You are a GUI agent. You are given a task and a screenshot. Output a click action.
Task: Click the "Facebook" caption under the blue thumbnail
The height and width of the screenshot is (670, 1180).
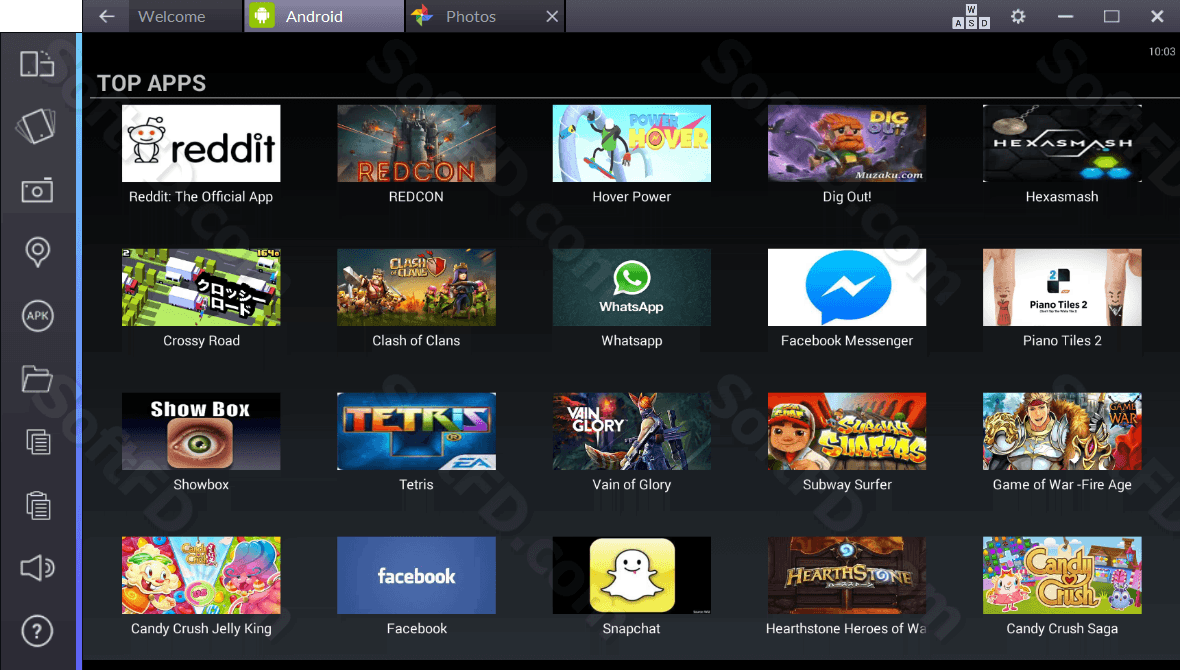tap(416, 629)
